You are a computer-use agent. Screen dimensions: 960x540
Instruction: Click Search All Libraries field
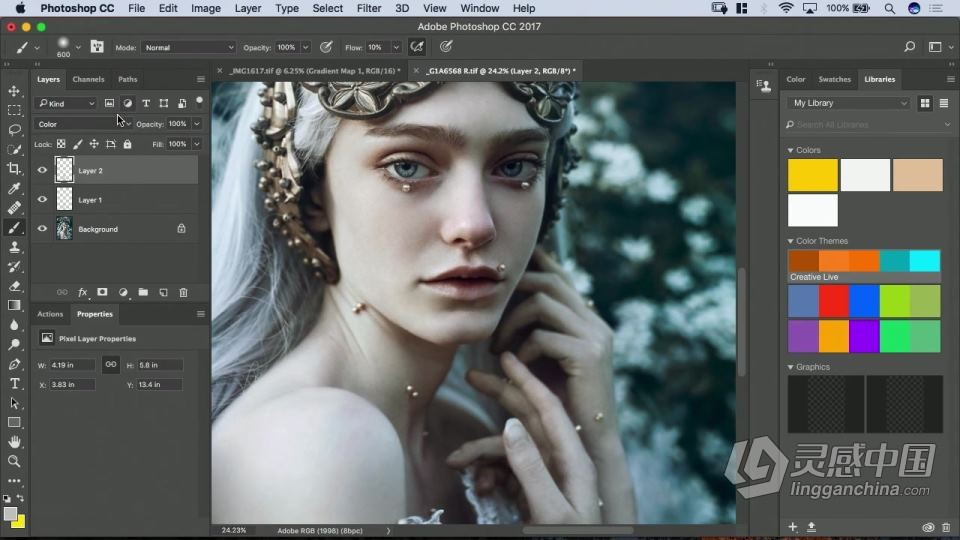[868, 125]
